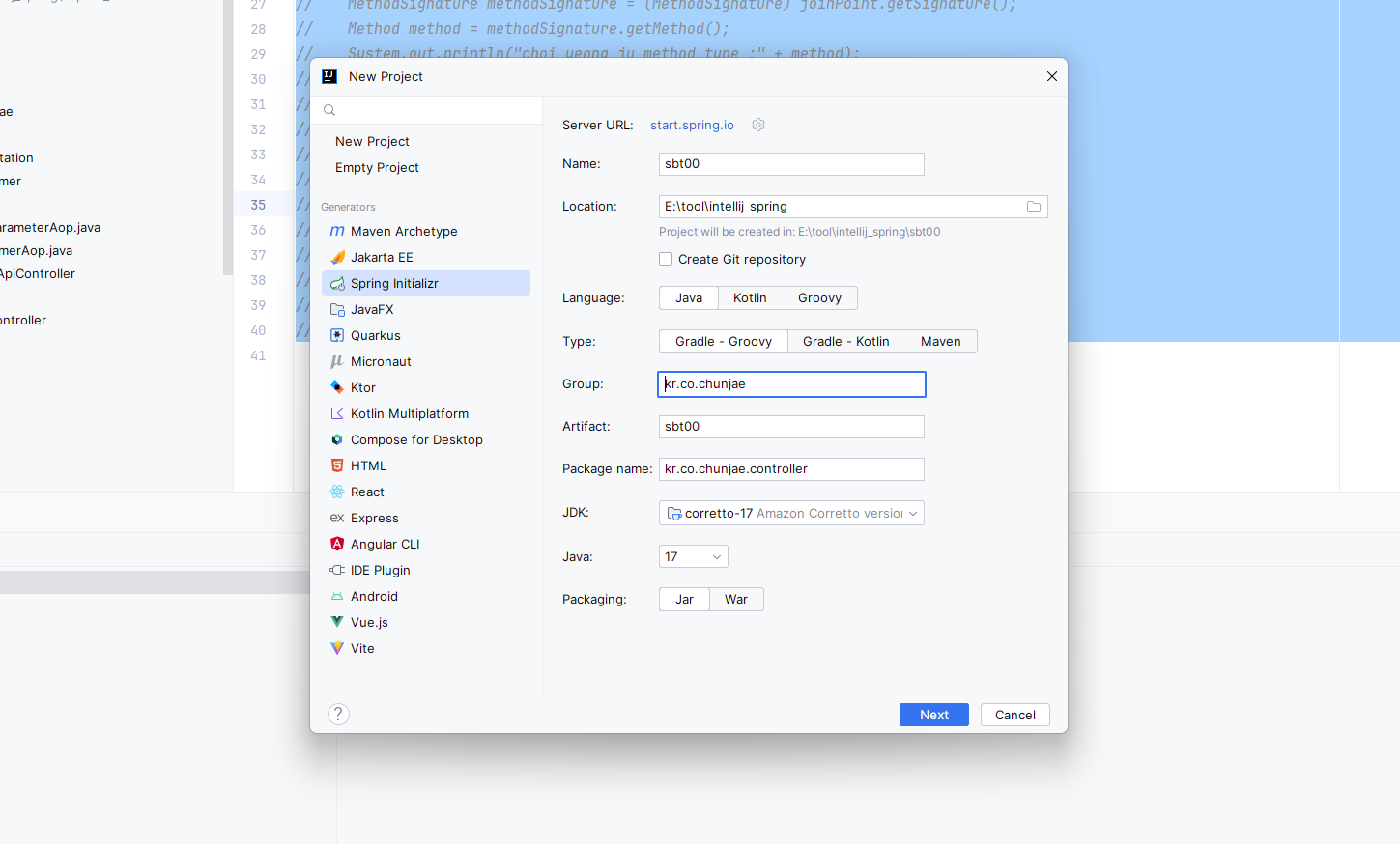The width and height of the screenshot is (1400, 844).
Task: Select Kotlin as the language
Action: point(750,297)
